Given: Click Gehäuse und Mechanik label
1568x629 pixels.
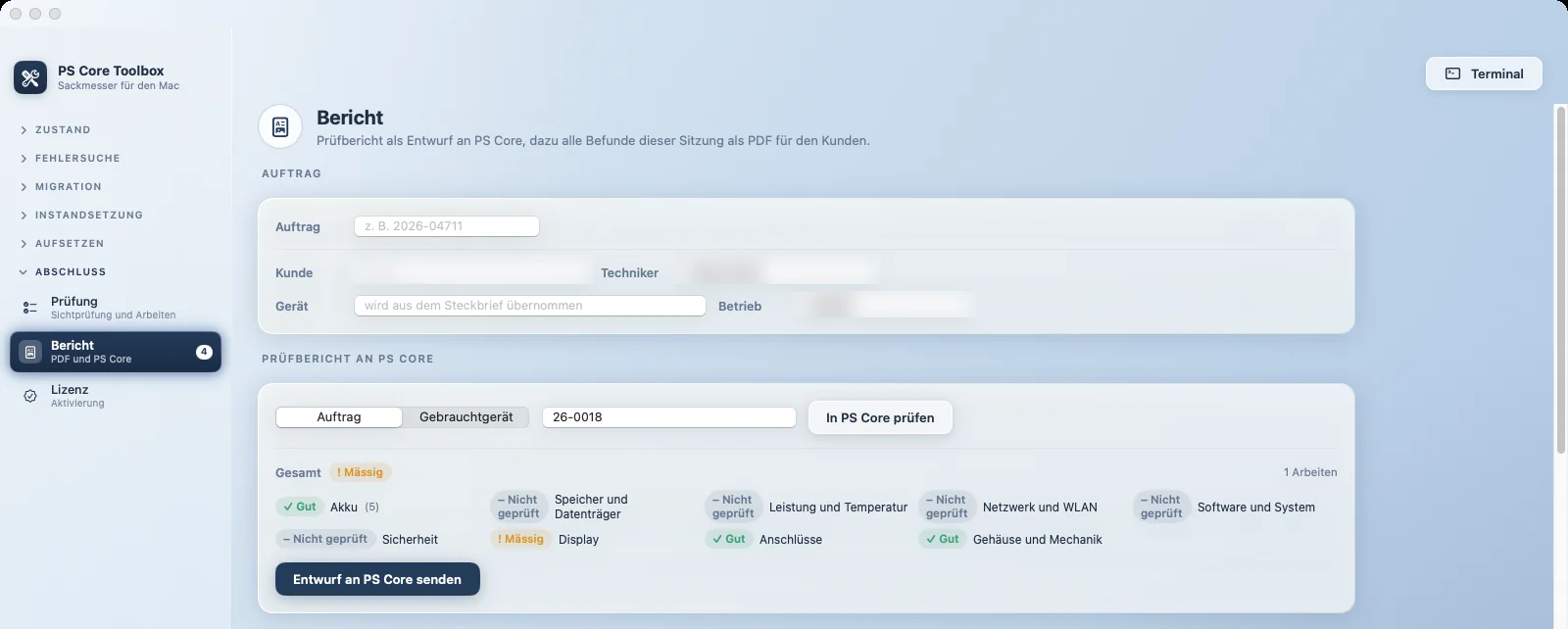Looking at the screenshot, I should click(x=1038, y=540).
